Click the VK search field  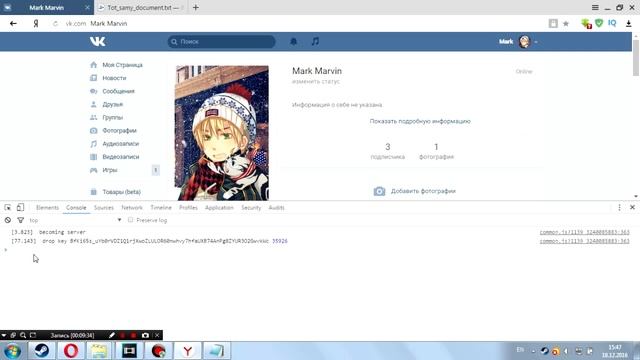222,41
